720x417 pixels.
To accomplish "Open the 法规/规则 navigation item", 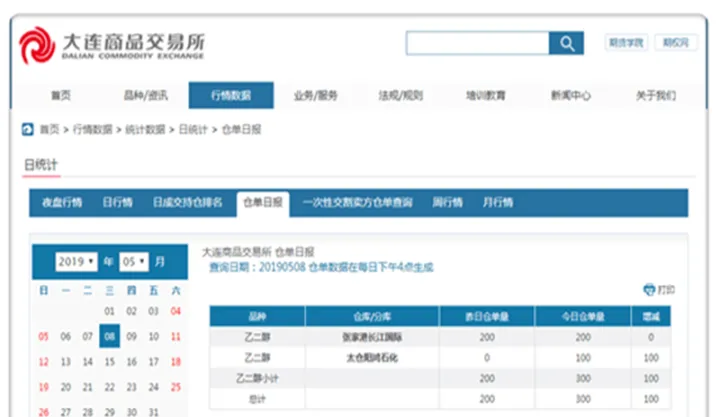I will pyautogui.click(x=400, y=95).
